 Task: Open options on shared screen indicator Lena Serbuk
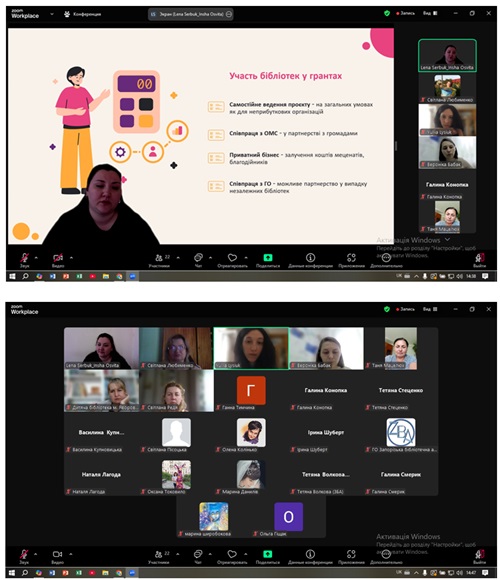(229, 14)
